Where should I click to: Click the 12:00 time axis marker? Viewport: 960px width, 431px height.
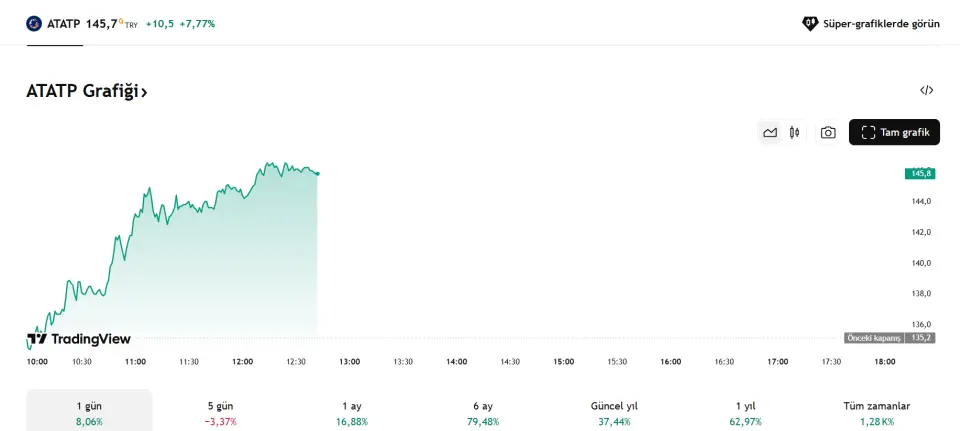(242, 361)
